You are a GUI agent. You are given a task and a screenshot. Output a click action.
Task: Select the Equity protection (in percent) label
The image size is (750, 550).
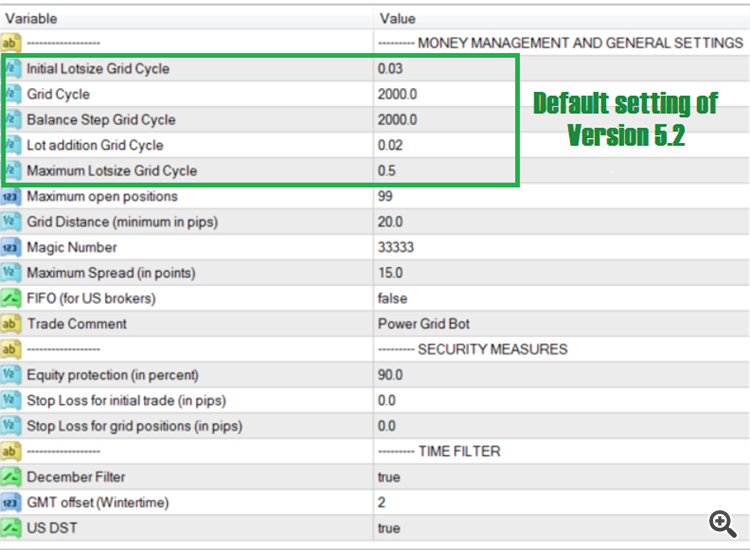pyautogui.click(x=112, y=375)
